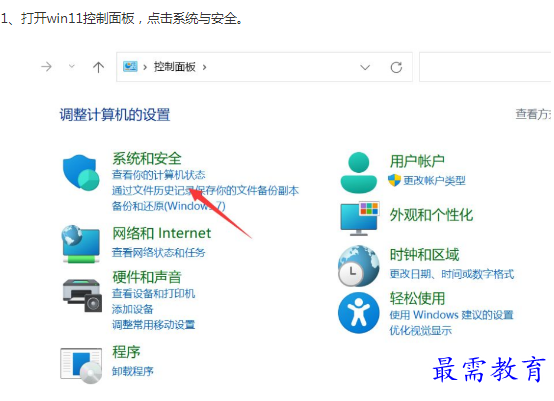The width and height of the screenshot is (554, 401).
Task: Open 备份和还原(Windows 7) link
Action: point(169,206)
